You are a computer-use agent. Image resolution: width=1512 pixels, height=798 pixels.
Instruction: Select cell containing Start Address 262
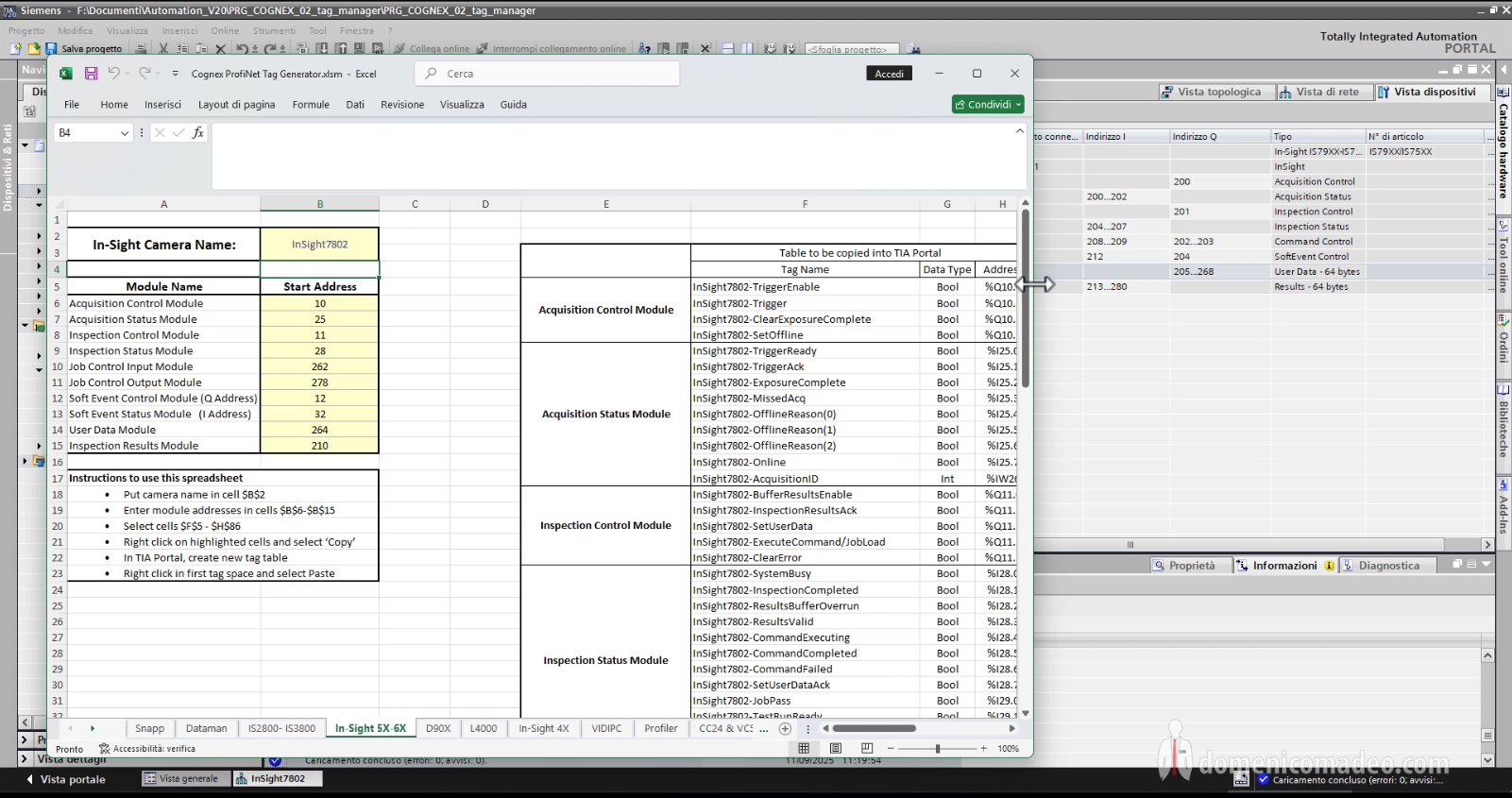pos(319,366)
